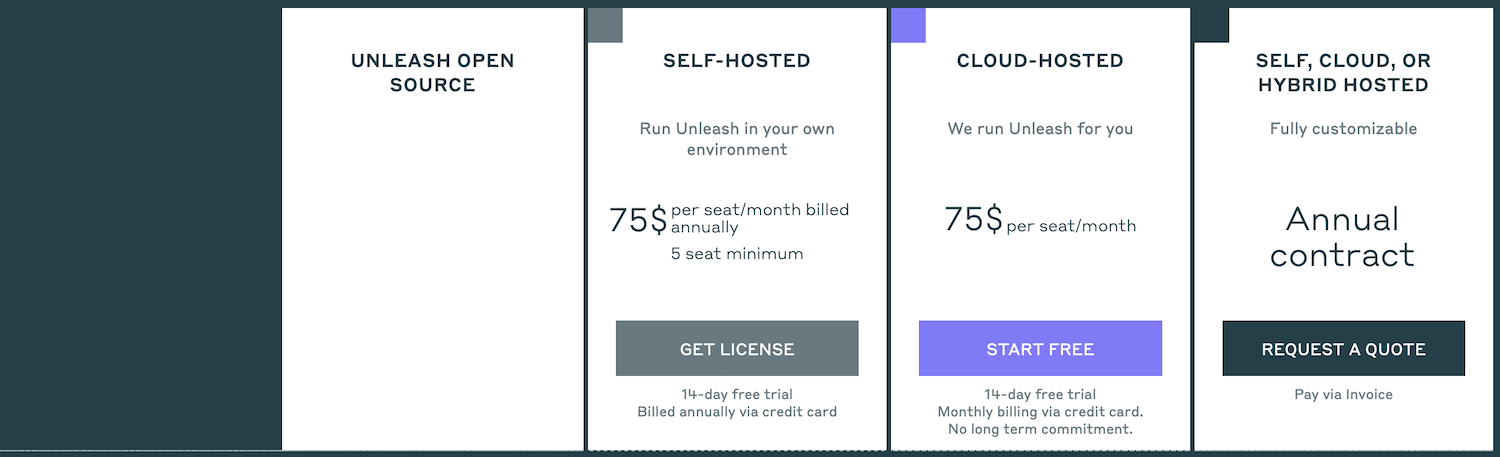Screen dimensions: 1500x457
Task: Click the '5 seat minimum' note
Action: click(737, 254)
